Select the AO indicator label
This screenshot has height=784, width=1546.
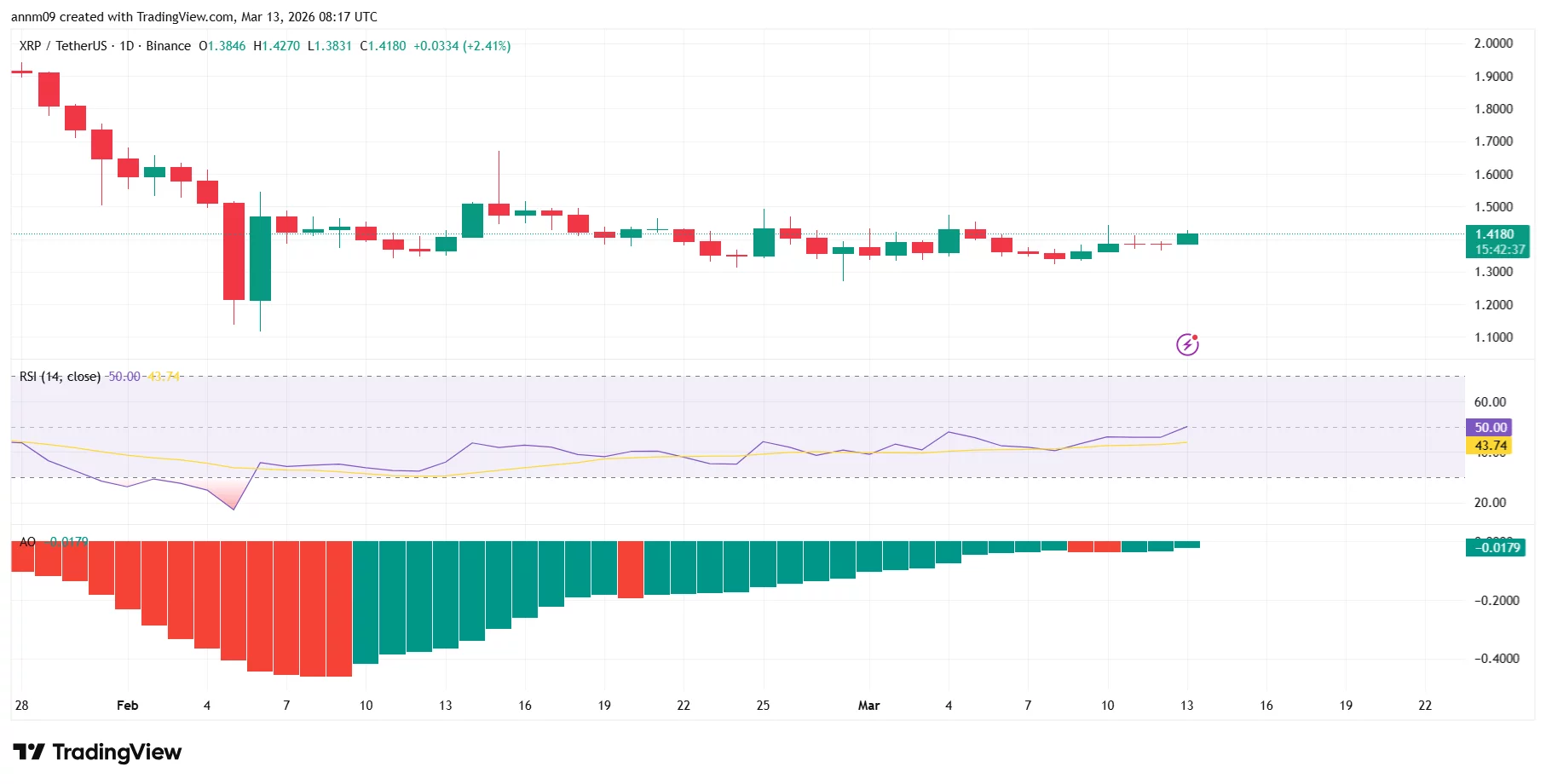pos(26,540)
